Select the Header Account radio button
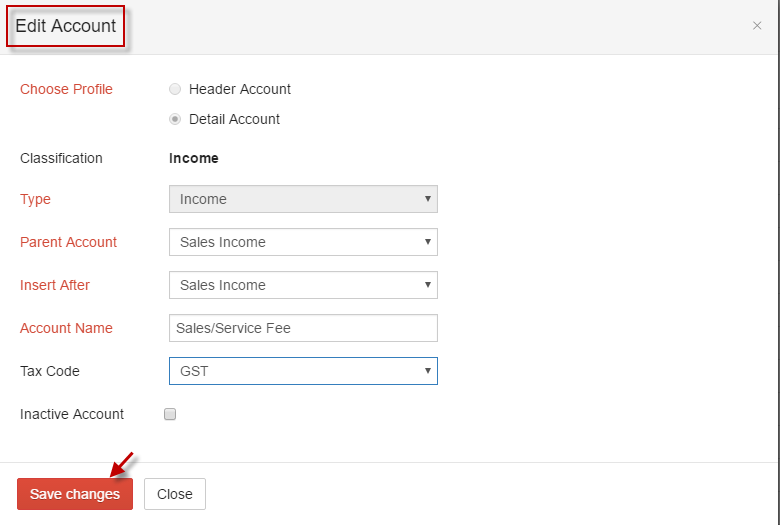Viewport: 780px width, 525px height. point(175,89)
